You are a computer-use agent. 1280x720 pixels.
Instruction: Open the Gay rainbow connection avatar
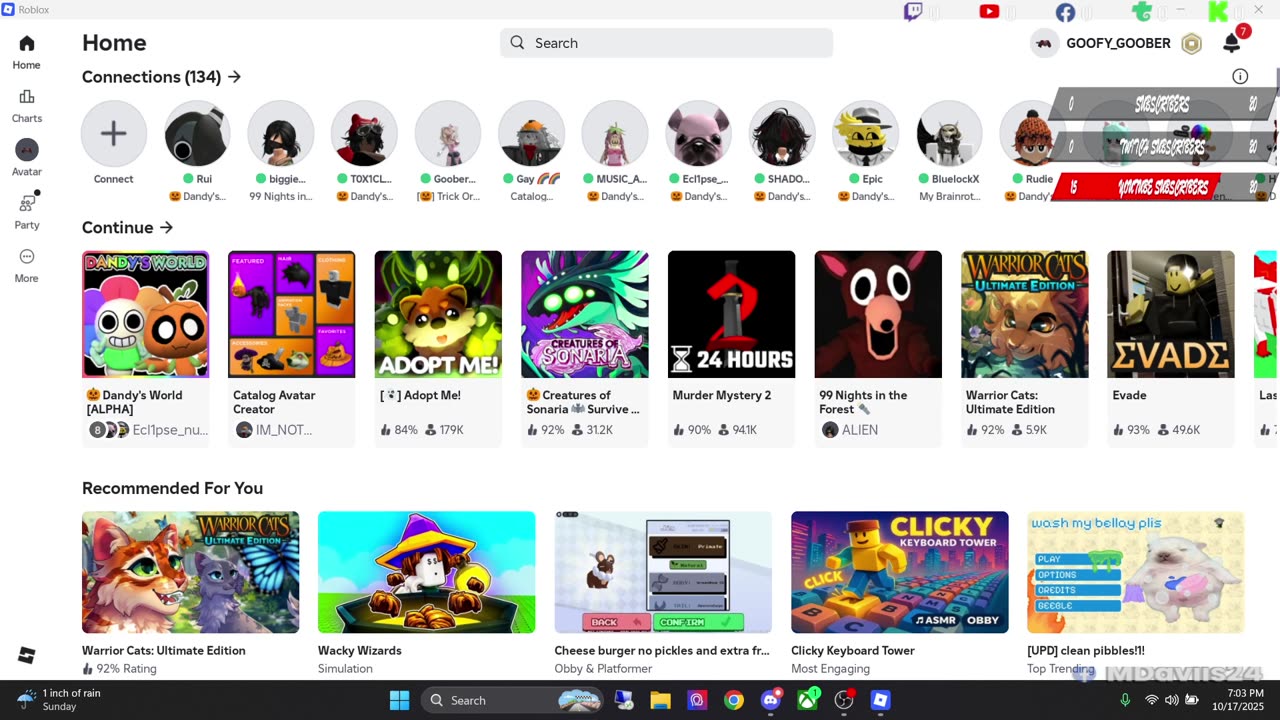click(531, 133)
